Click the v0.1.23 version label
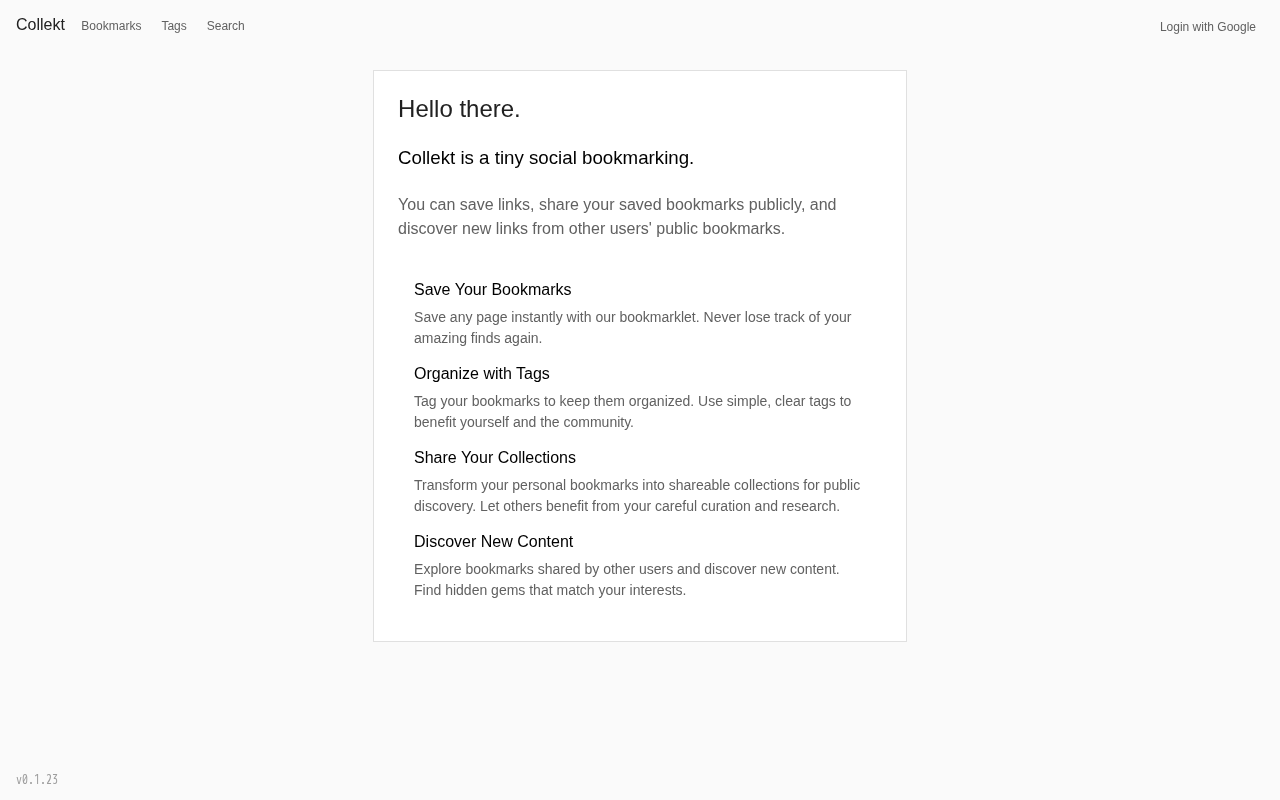The width and height of the screenshot is (1280, 800). tap(37, 780)
